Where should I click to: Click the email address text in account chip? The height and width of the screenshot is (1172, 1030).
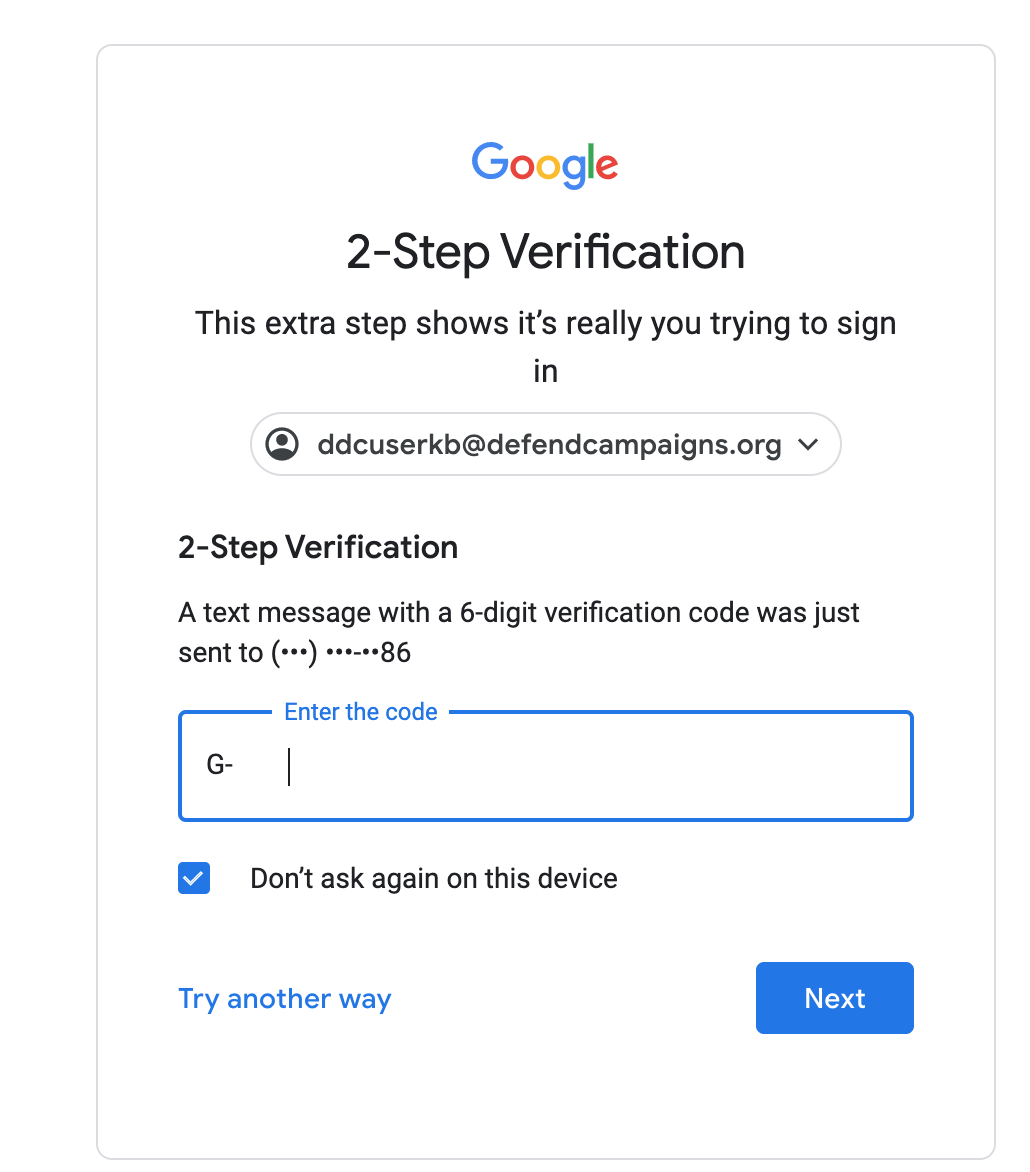pyautogui.click(x=549, y=445)
